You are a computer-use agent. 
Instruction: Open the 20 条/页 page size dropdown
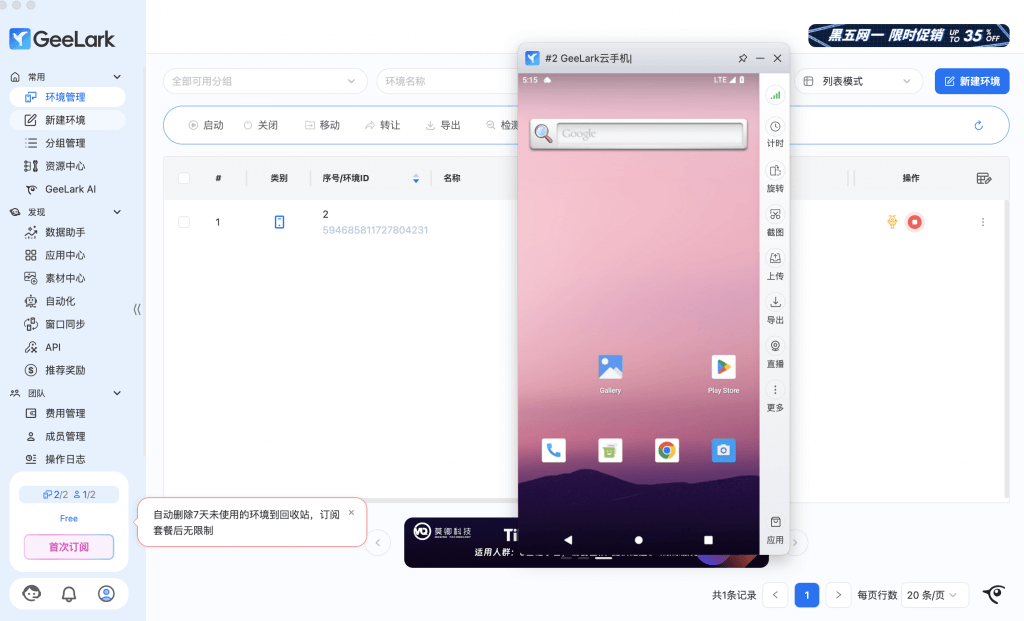[935, 595]
